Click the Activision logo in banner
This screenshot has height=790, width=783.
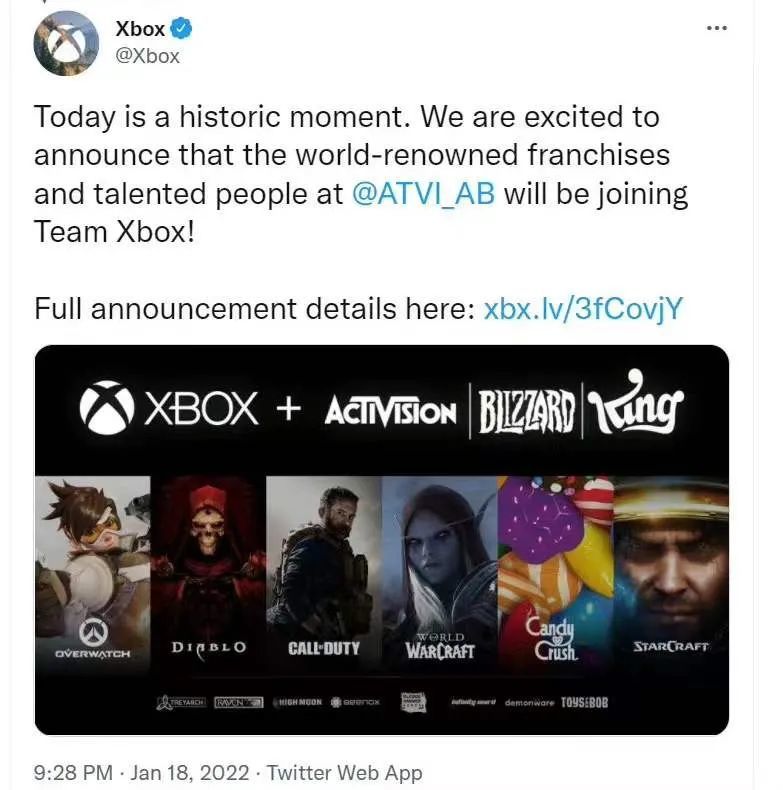pyautogui.click(x=391, y=411)
